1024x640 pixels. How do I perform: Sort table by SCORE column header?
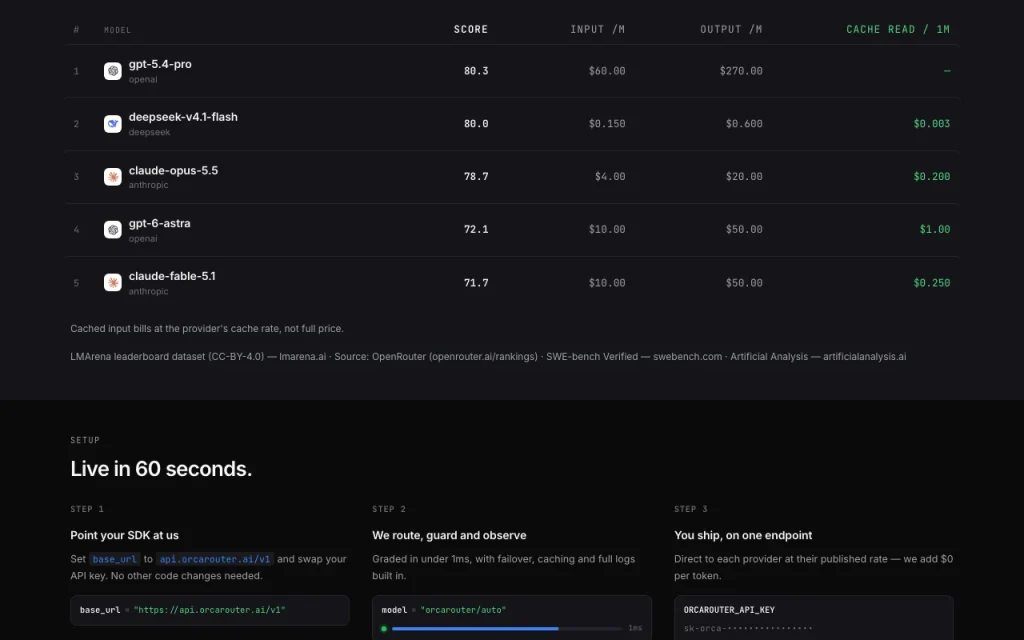coord(471,29)
